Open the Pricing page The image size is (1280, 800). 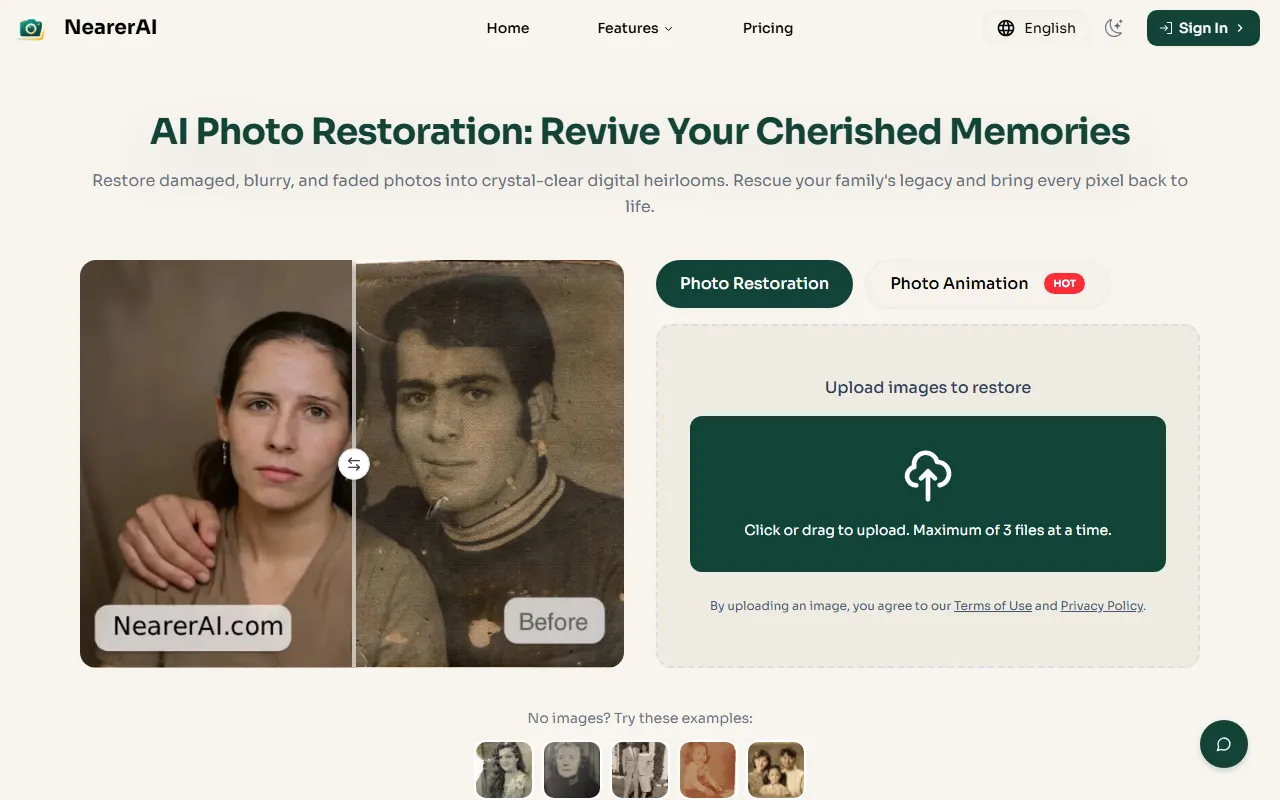coord(768,28)
